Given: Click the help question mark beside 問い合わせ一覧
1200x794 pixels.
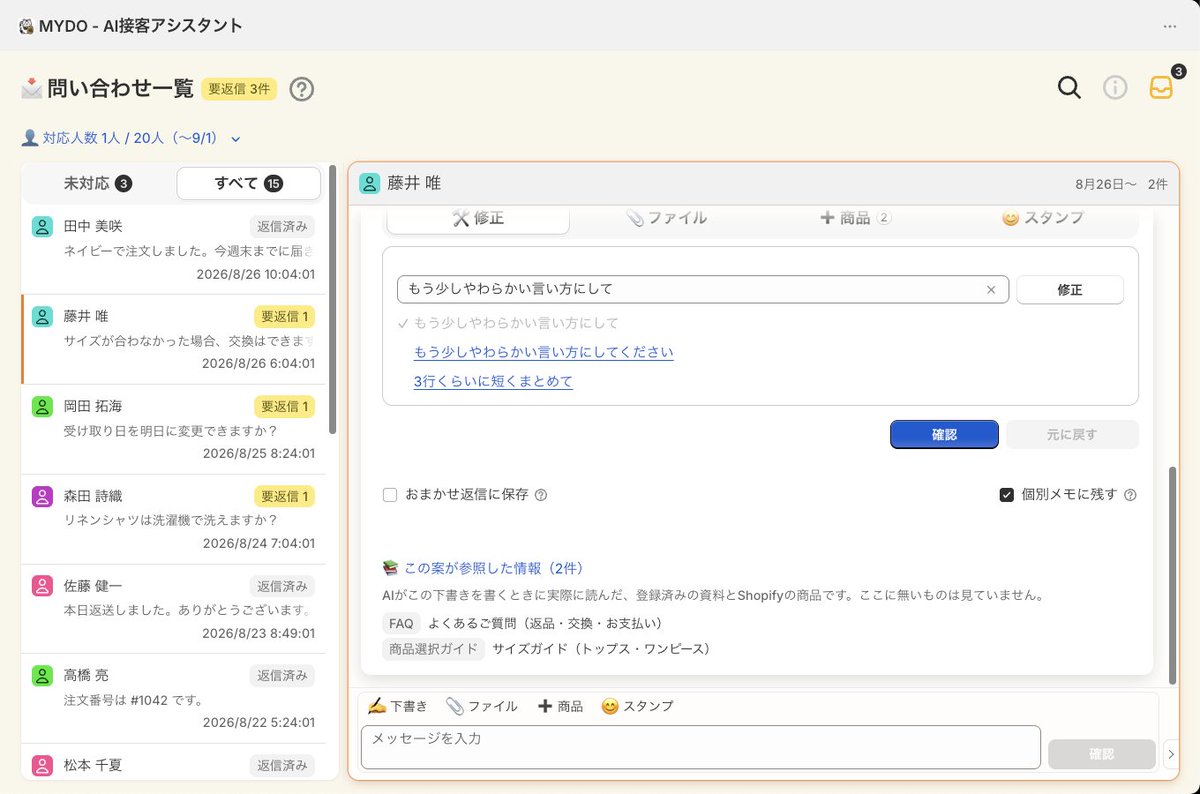Looking at the screenshot, I should pos(302,89).
